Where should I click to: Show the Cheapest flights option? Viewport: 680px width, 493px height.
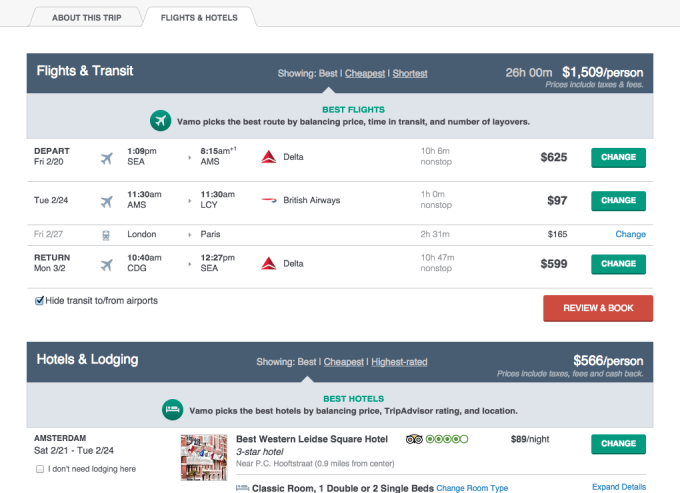[x=366, y=73]
